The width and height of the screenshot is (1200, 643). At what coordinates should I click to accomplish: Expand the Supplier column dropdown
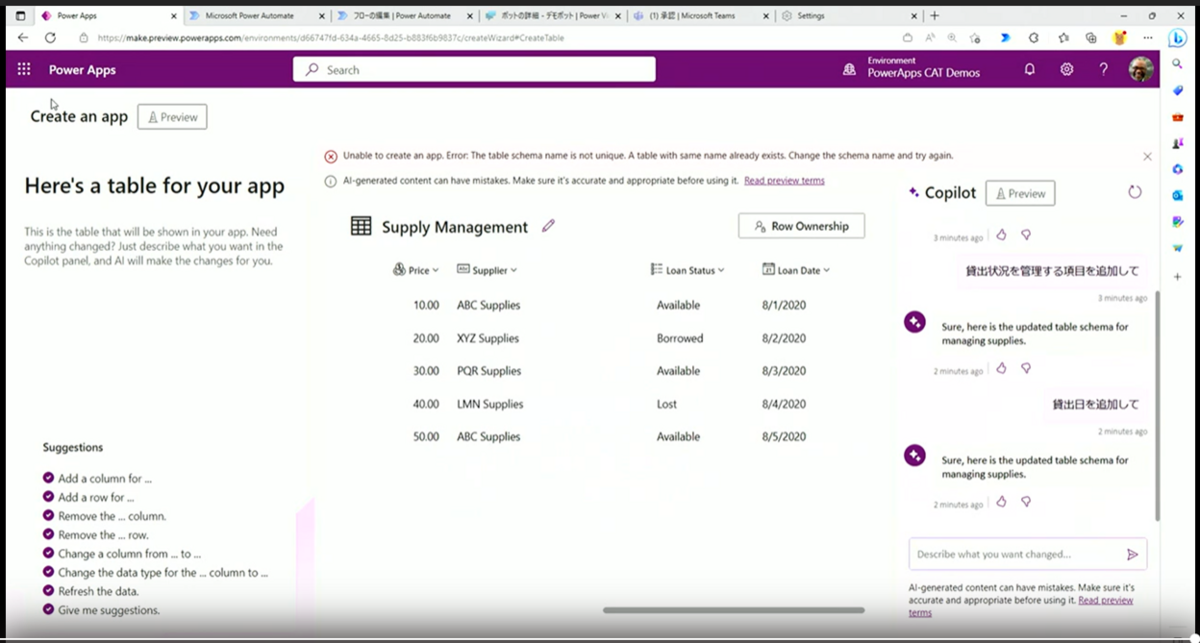(x=513, y=270)
